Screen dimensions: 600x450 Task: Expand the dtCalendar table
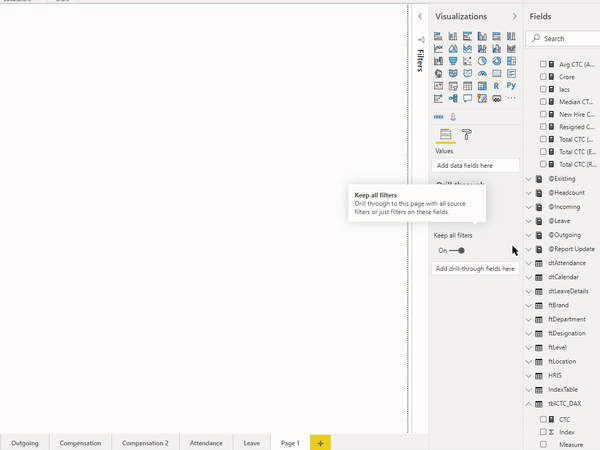pyautogui.click(x=529, y=277)
